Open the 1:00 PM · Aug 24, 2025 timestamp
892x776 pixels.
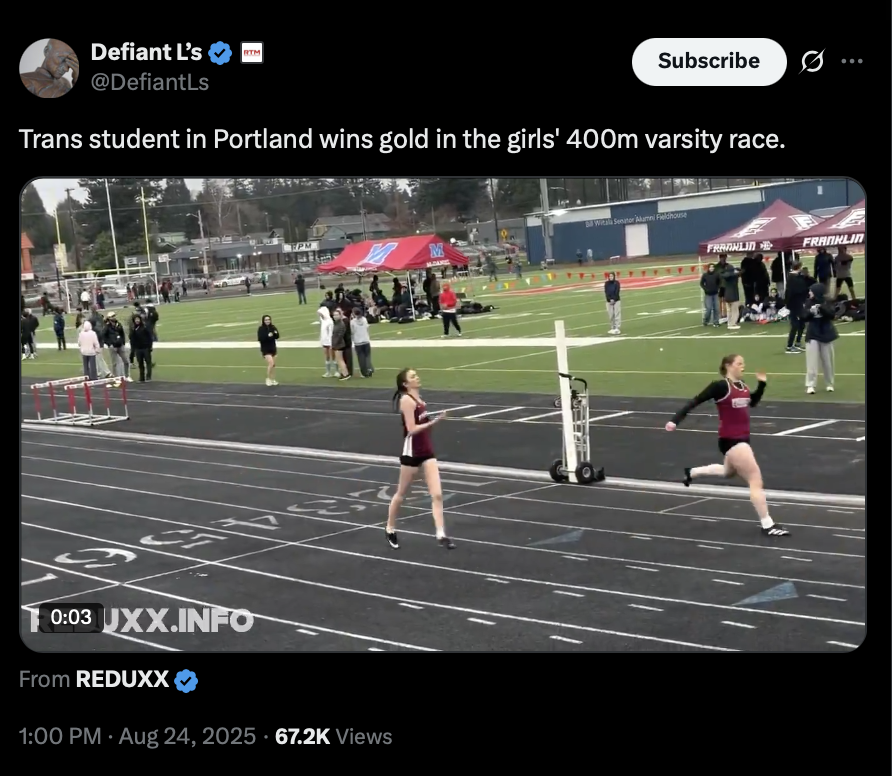coord(137,736)
